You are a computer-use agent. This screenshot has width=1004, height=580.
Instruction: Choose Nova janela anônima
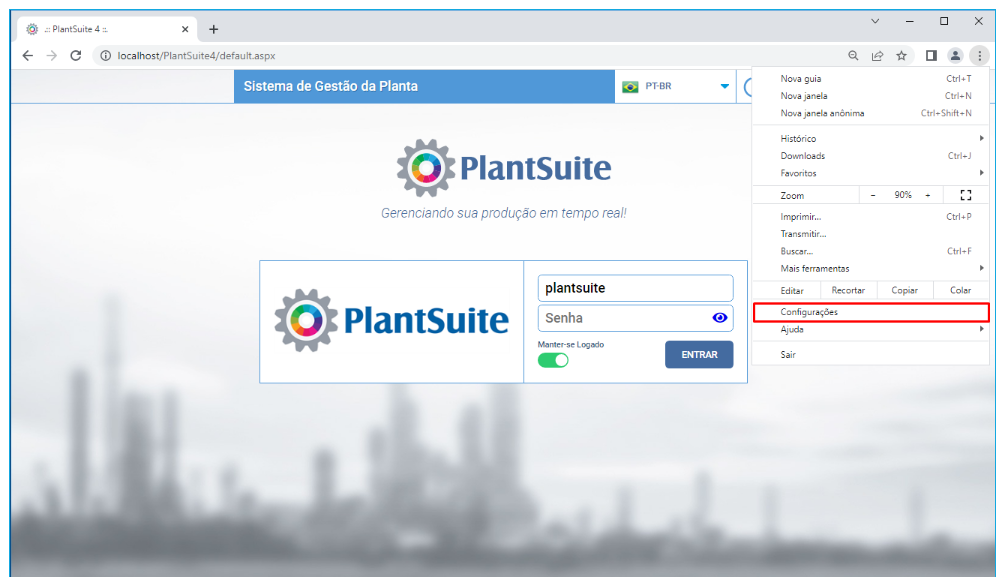[x=871, y=113]
